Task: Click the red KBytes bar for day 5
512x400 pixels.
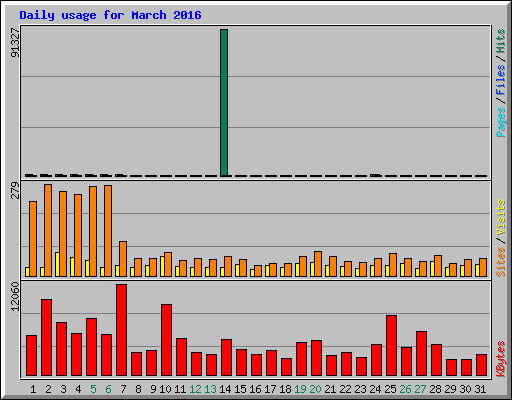Action: click(92, 347)
